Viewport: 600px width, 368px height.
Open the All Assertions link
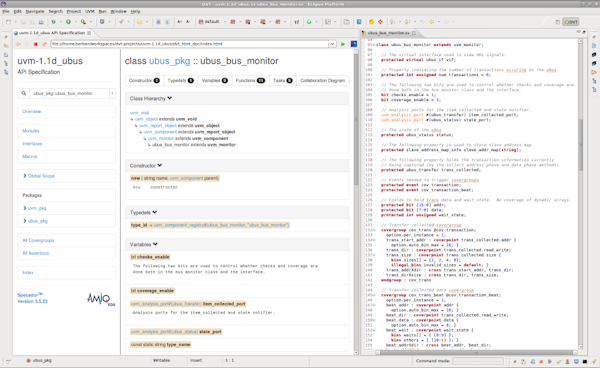click(36, 253)
